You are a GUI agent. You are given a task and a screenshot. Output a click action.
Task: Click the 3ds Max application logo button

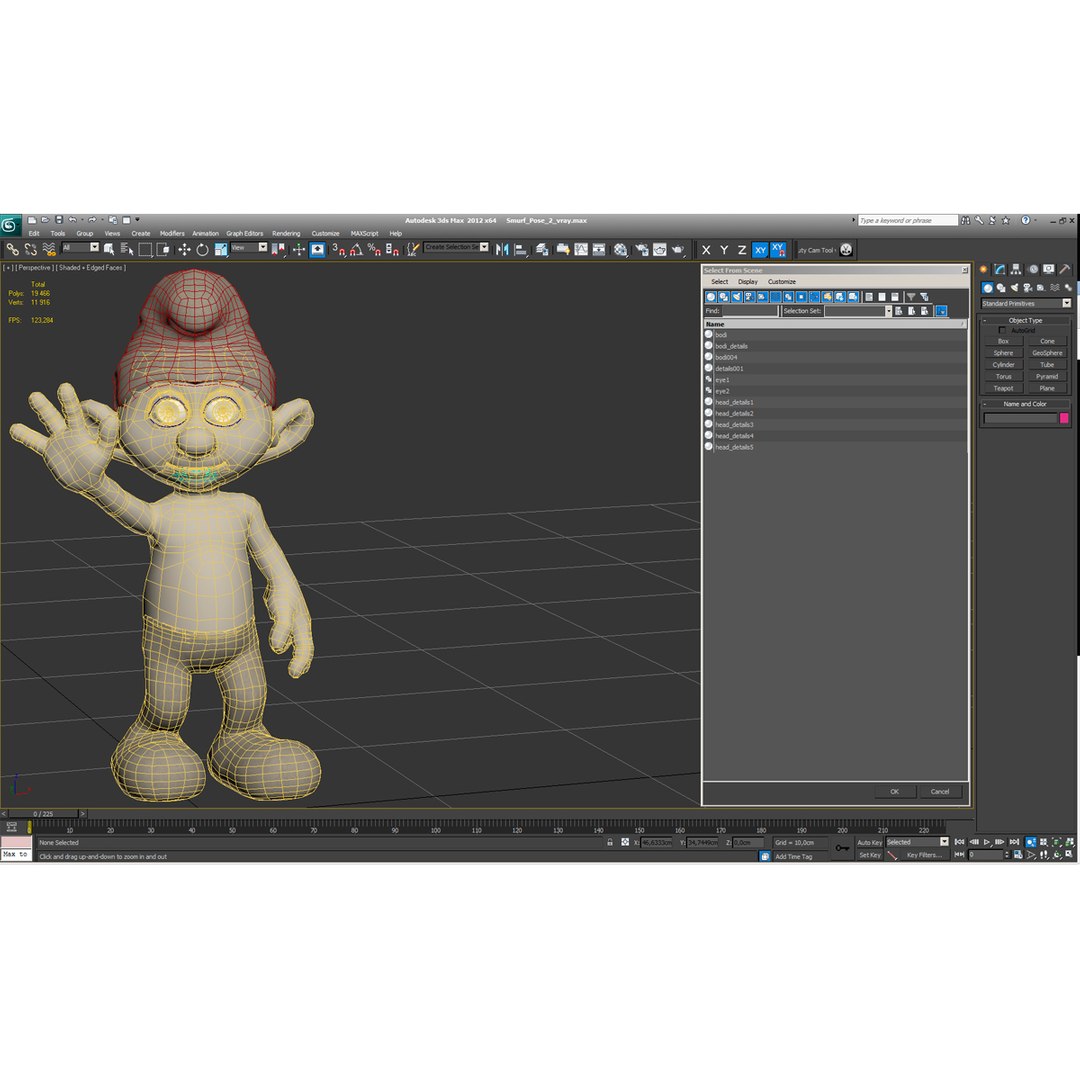click(10, 225)
